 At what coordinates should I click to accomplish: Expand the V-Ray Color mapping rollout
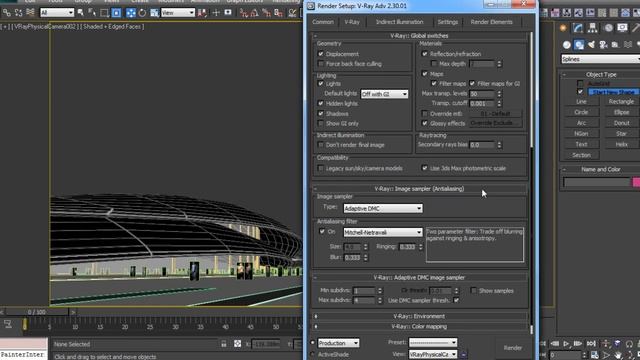[420, 327]
